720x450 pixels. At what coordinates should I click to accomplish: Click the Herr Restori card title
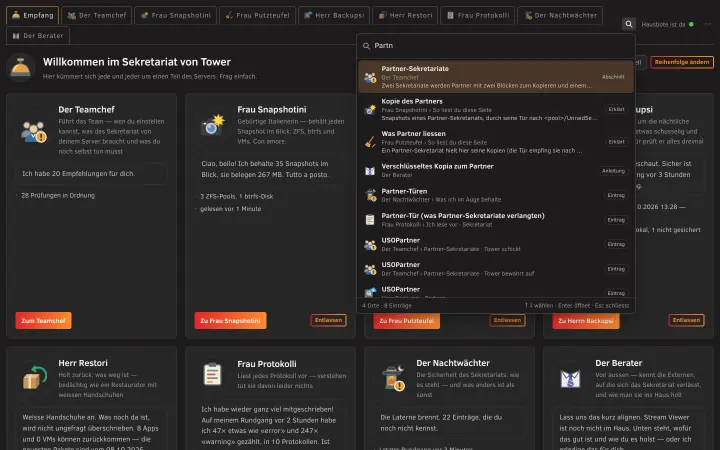coord(83,363)
